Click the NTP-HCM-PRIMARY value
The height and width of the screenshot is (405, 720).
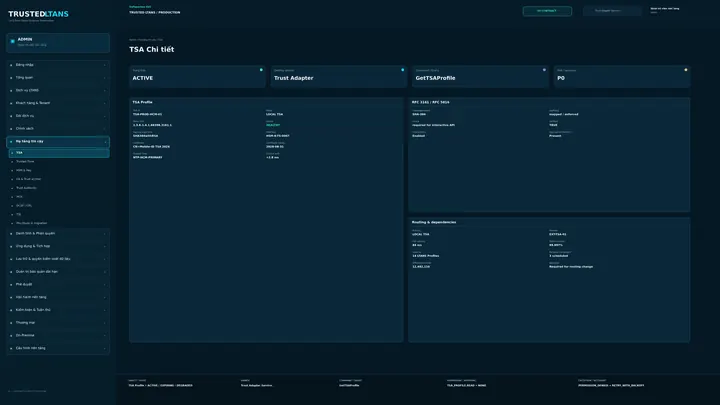pos(147,158)
